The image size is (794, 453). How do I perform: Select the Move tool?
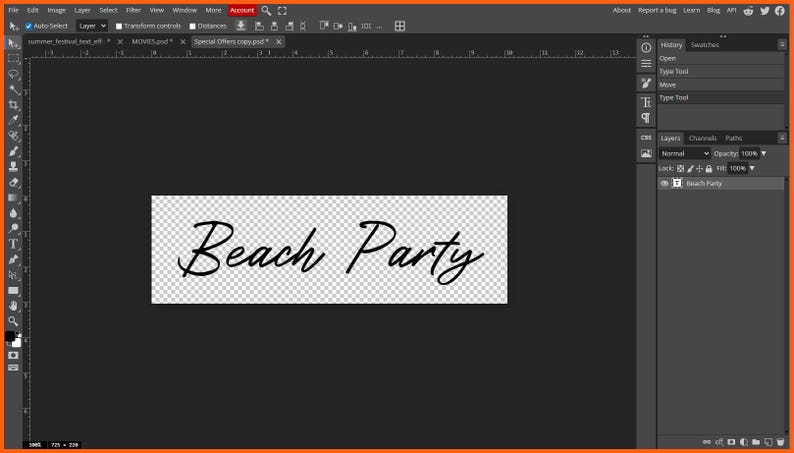14,44
